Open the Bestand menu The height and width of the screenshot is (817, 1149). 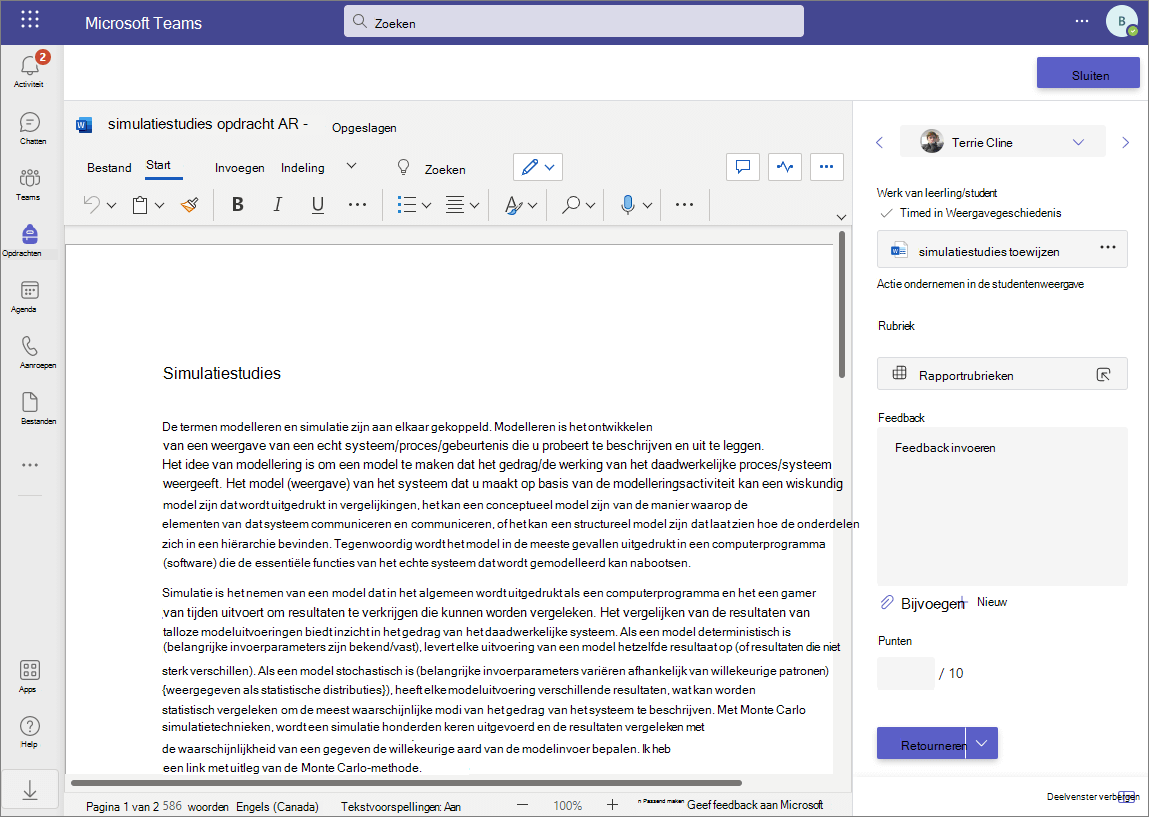(109, 168)
